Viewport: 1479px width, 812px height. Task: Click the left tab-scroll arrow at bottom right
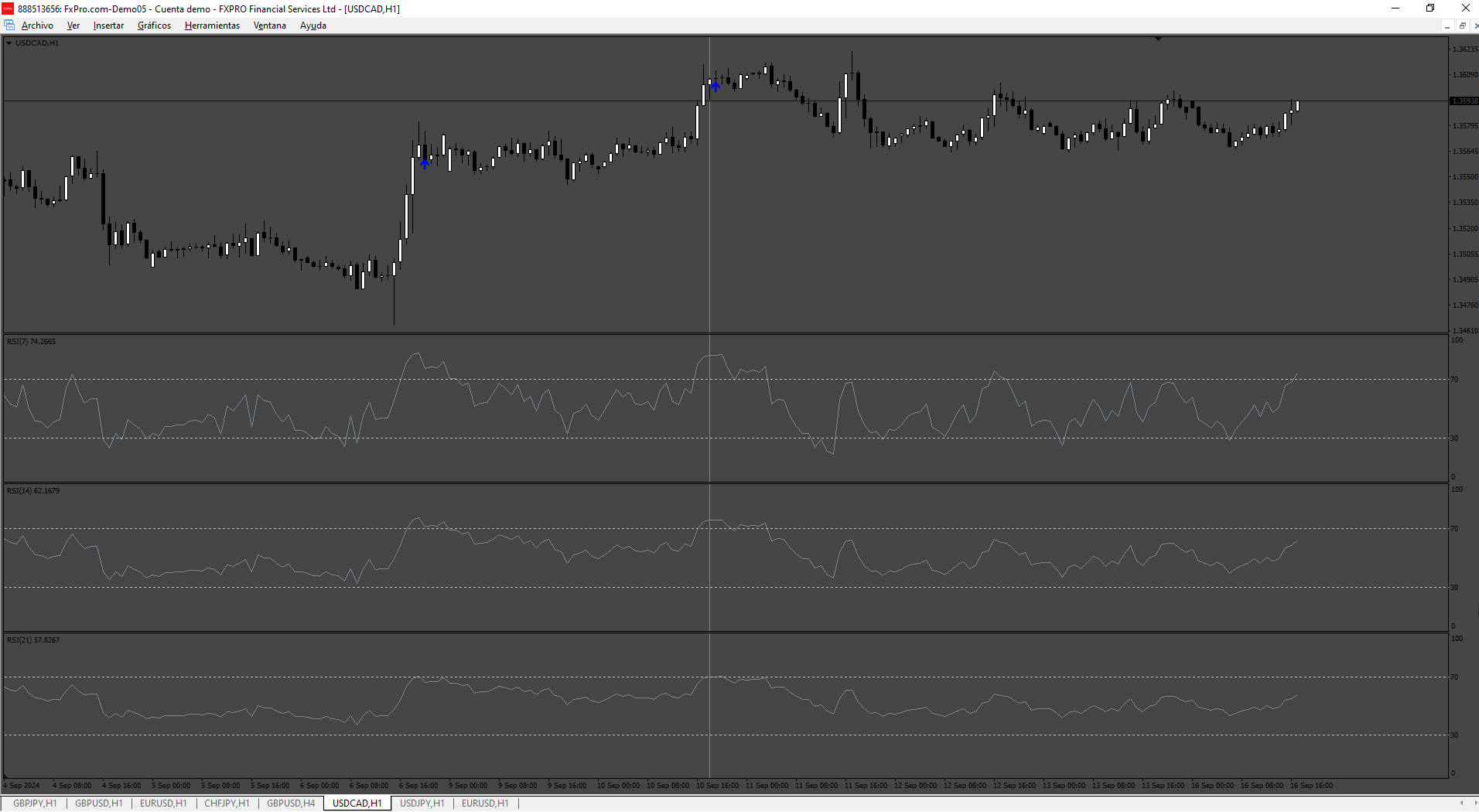[1461, 803]
